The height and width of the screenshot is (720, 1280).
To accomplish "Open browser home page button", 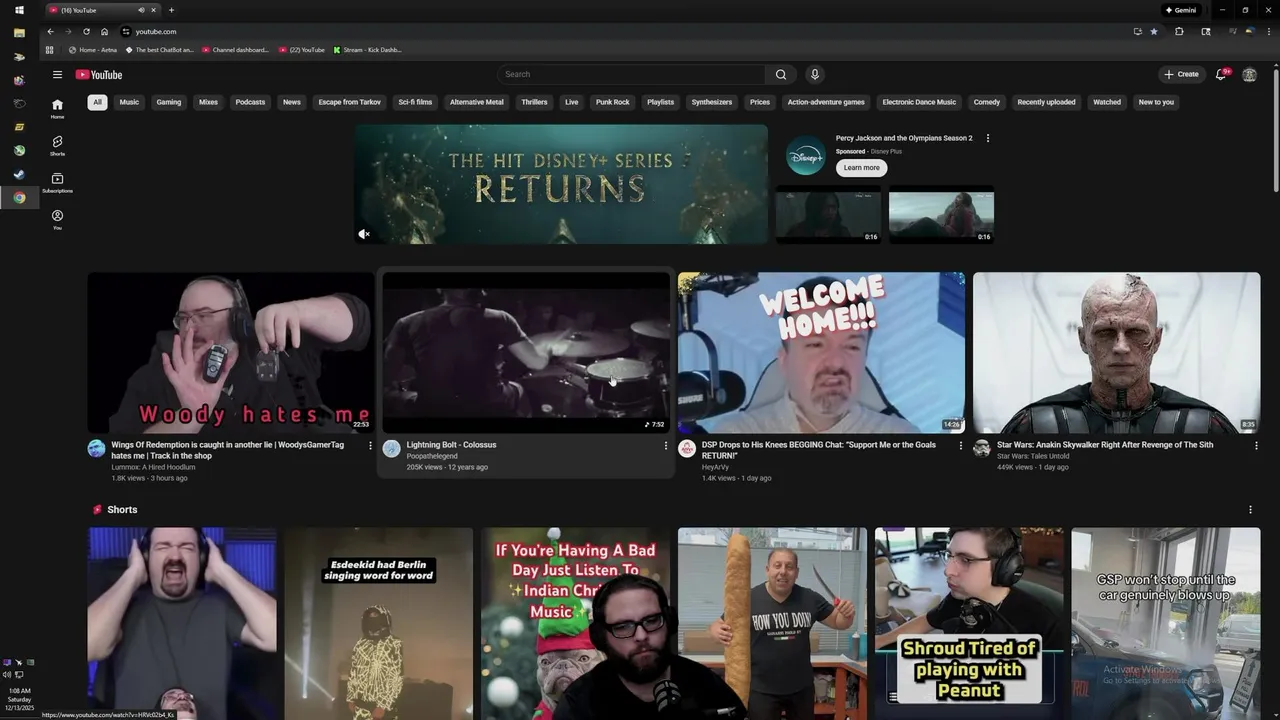I will 104,31.
